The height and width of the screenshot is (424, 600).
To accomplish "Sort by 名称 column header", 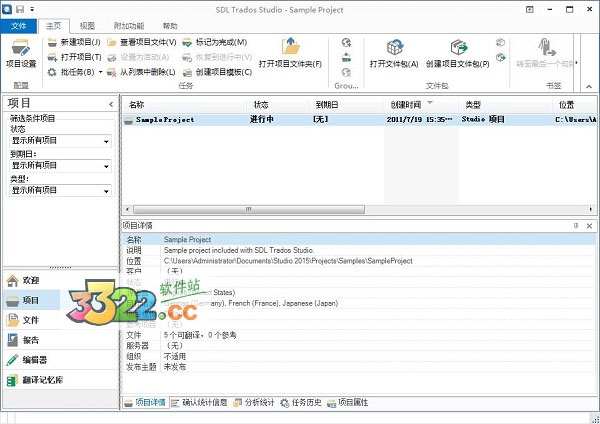I will tap(184, 105).
